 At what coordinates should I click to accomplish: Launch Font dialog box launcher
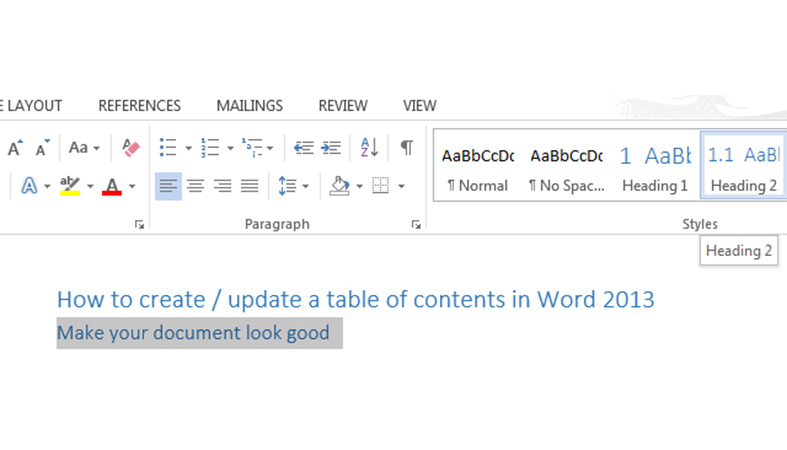(139, 225)
